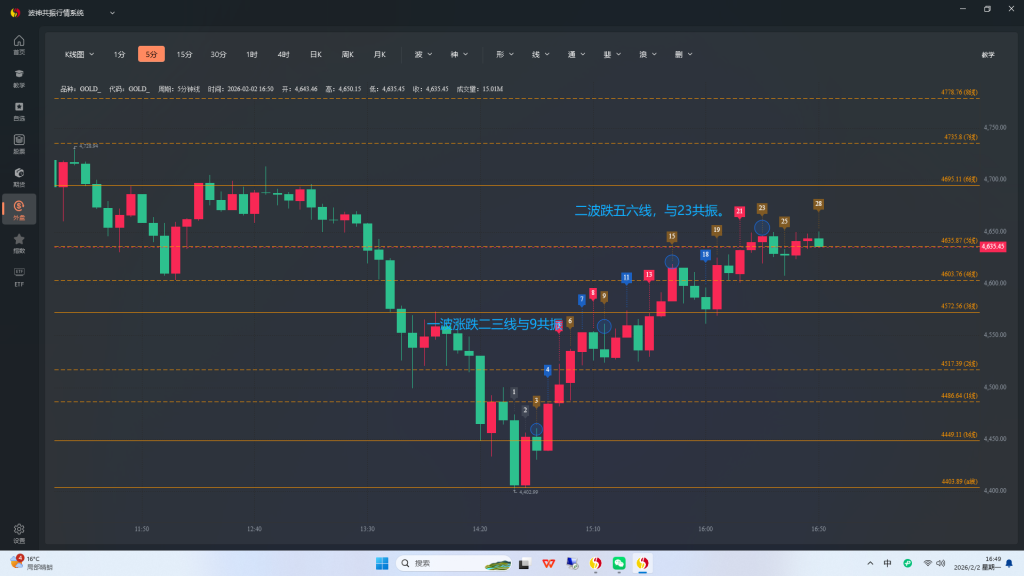Viewport: 1024px width, 576px height.
Task: Click the 指数 star icon in sidebar
Action: pos(19,242)
